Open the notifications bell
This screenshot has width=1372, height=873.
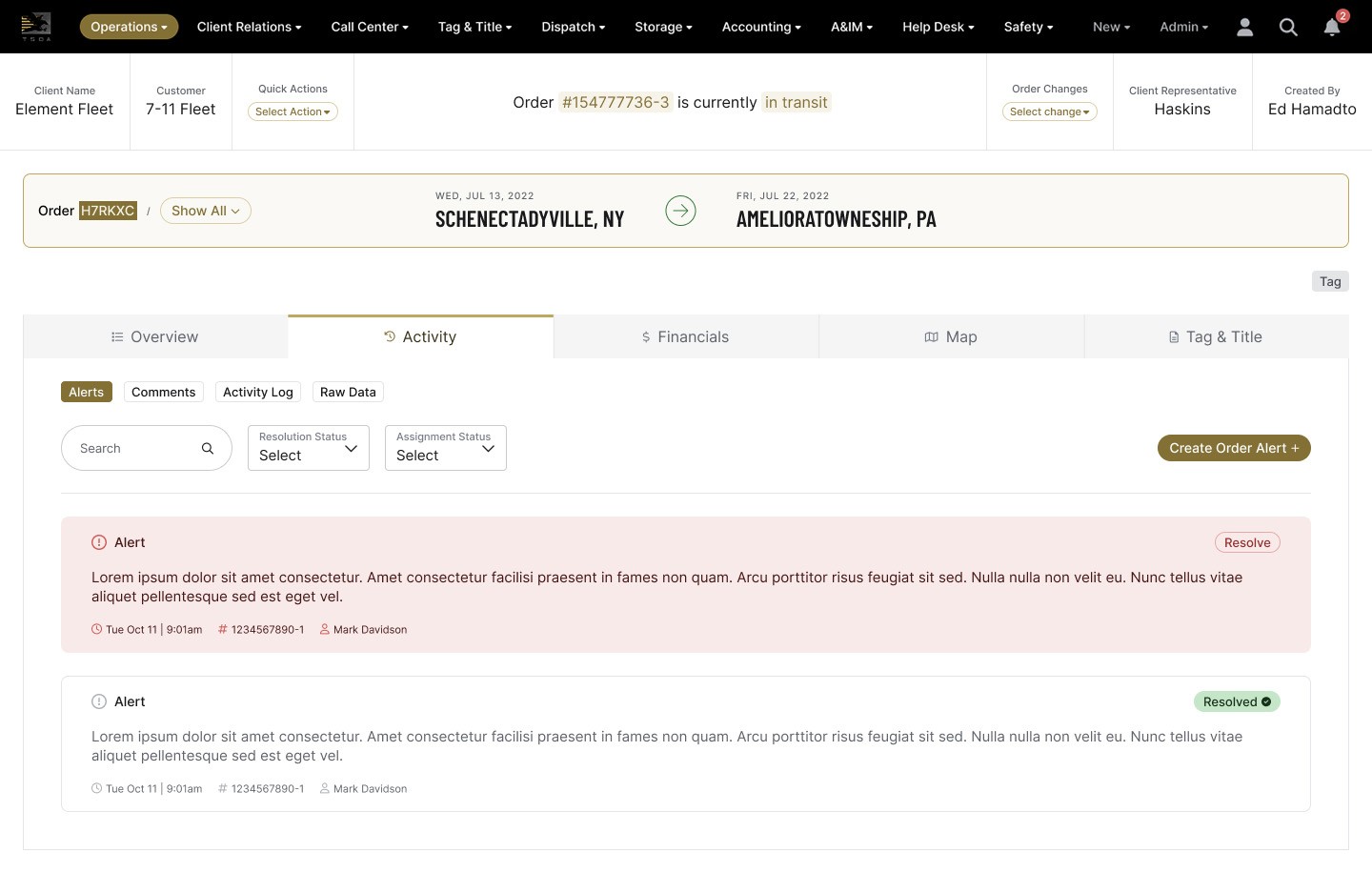click(1332, 27)
